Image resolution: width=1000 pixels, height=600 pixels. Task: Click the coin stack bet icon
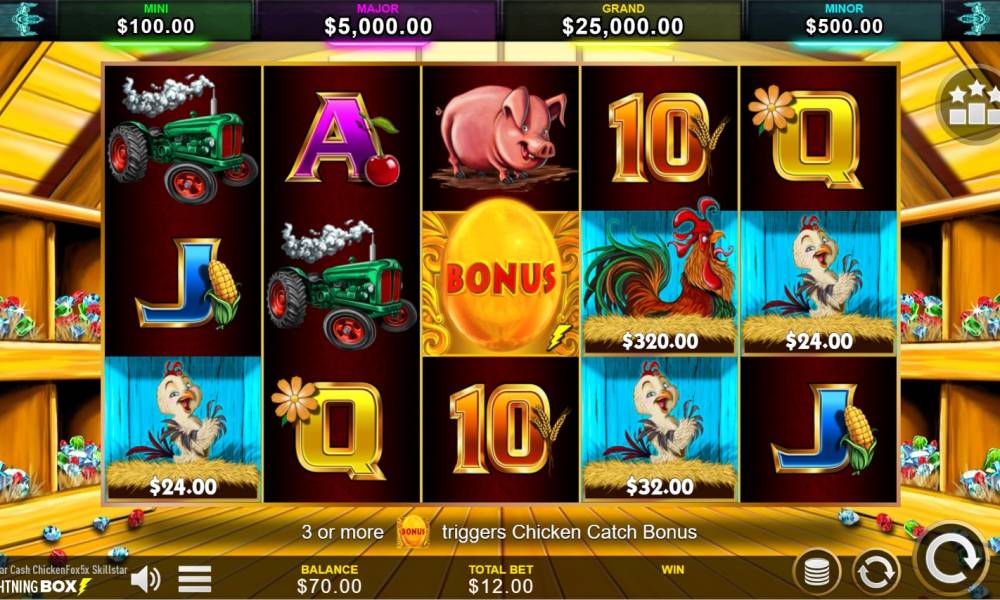(817, 572)
